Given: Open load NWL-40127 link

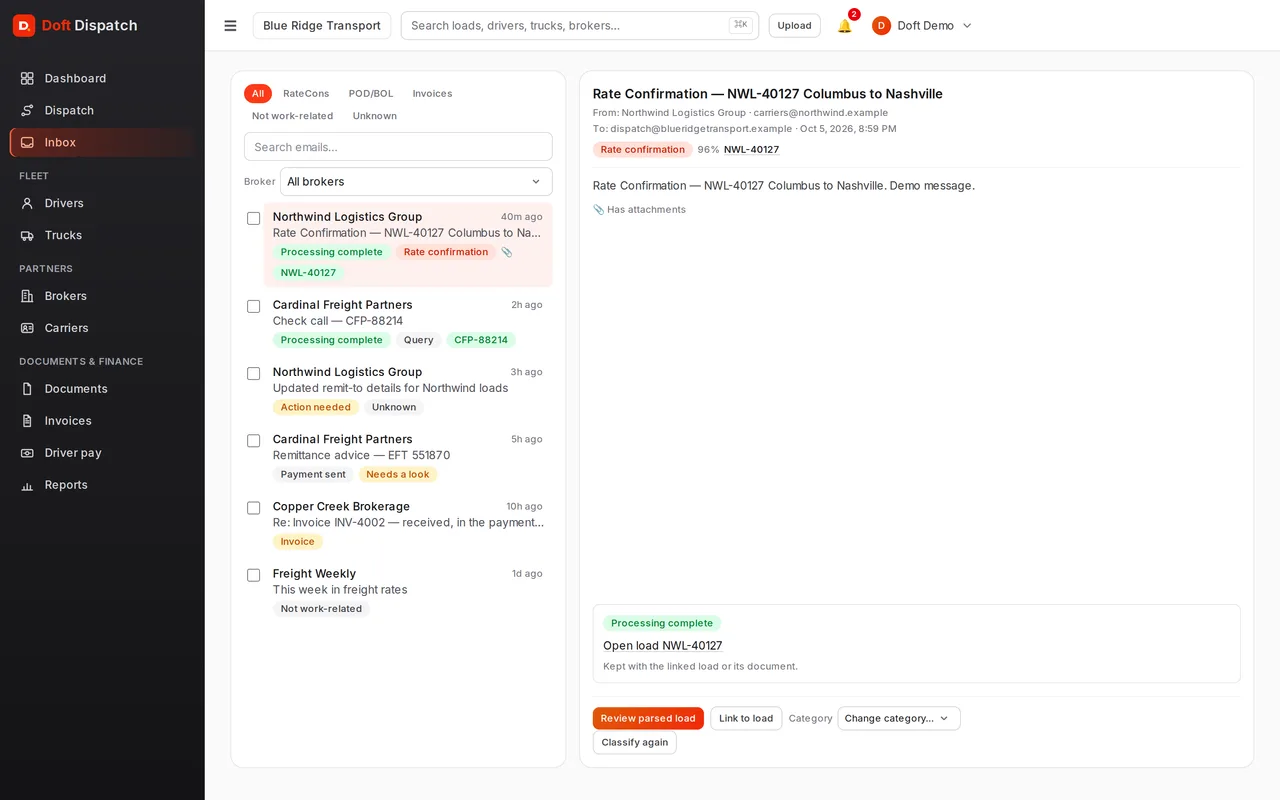Looking at the screenshot, I should point(662,646).
